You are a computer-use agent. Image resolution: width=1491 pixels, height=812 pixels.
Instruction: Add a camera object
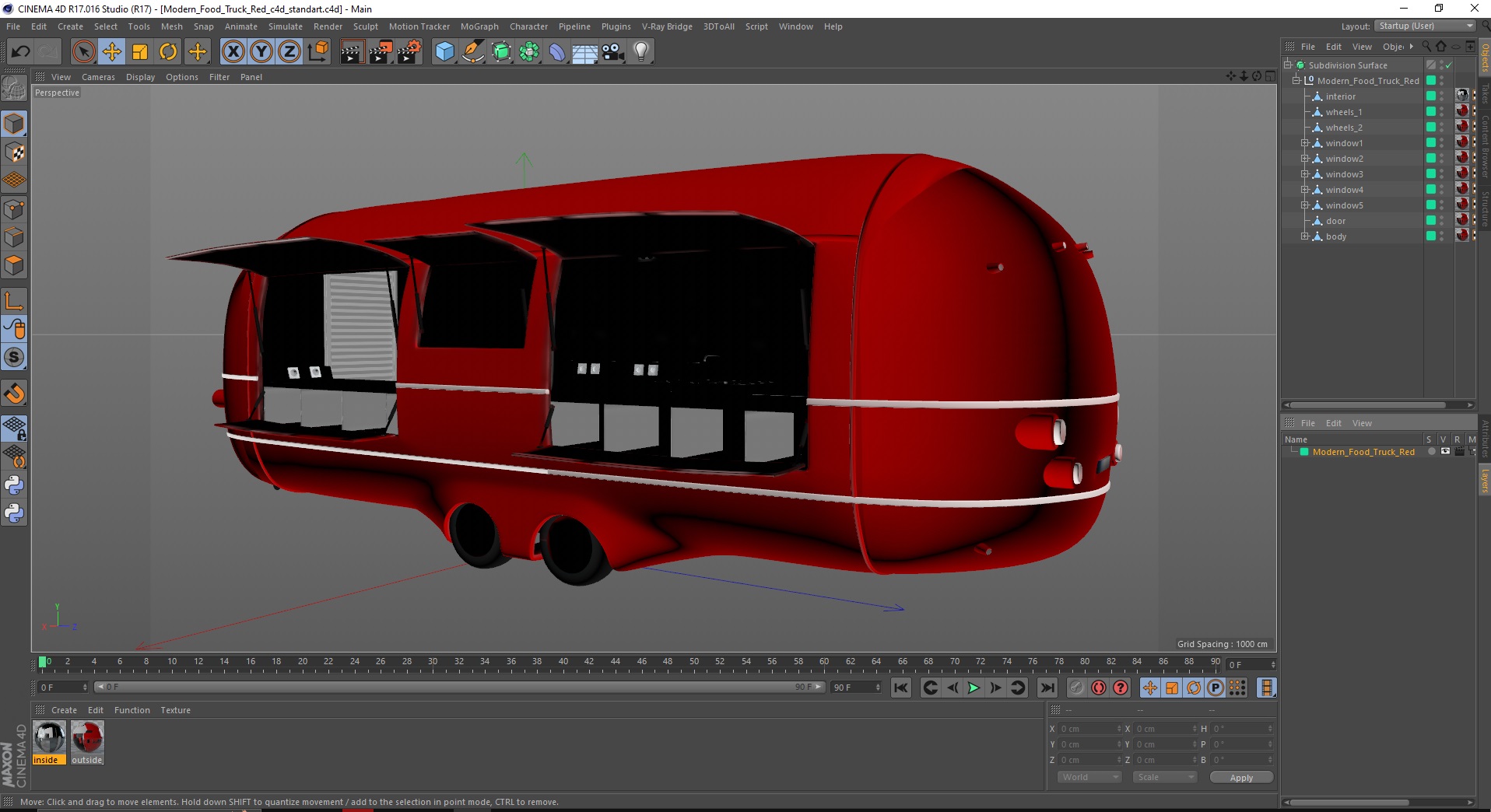pyautogui.click(x=613, y=52)
